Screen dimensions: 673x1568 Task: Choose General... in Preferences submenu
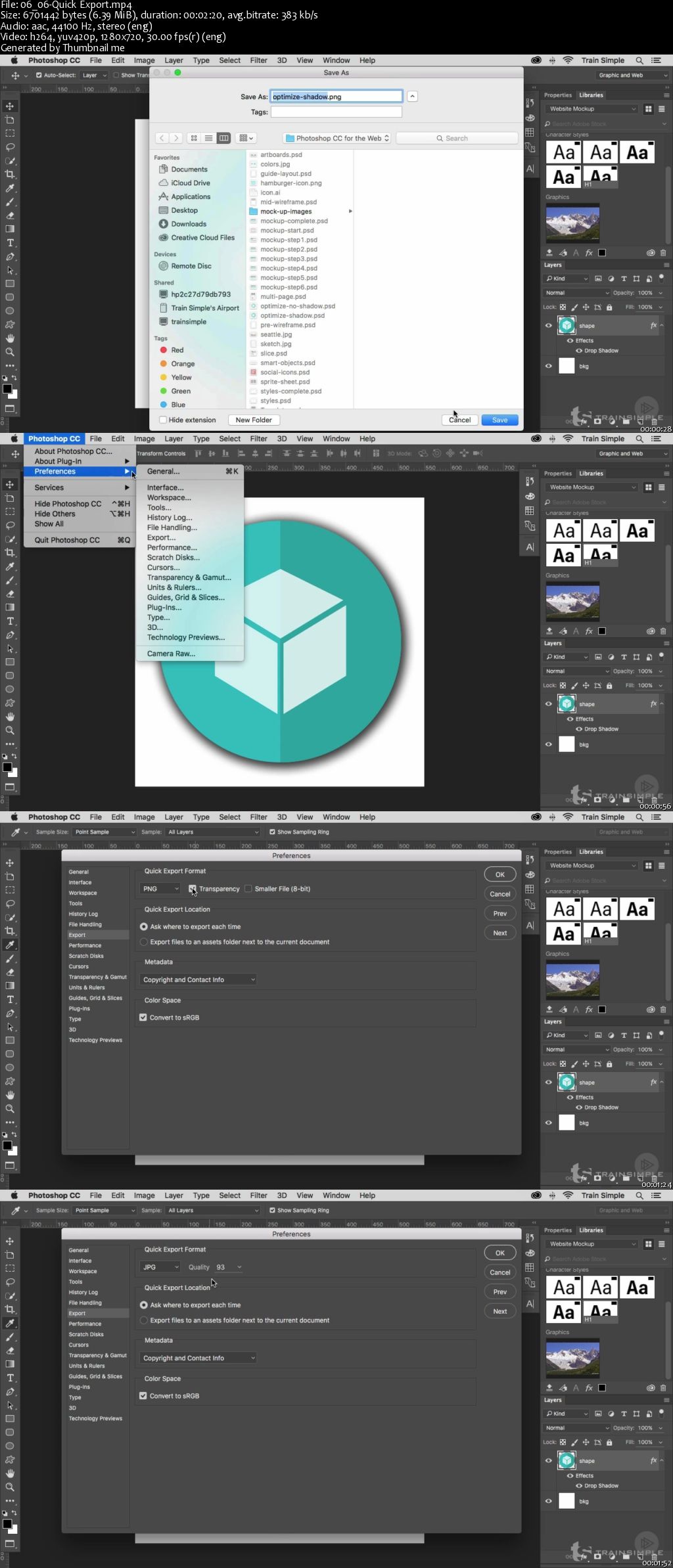coord(163,471)
